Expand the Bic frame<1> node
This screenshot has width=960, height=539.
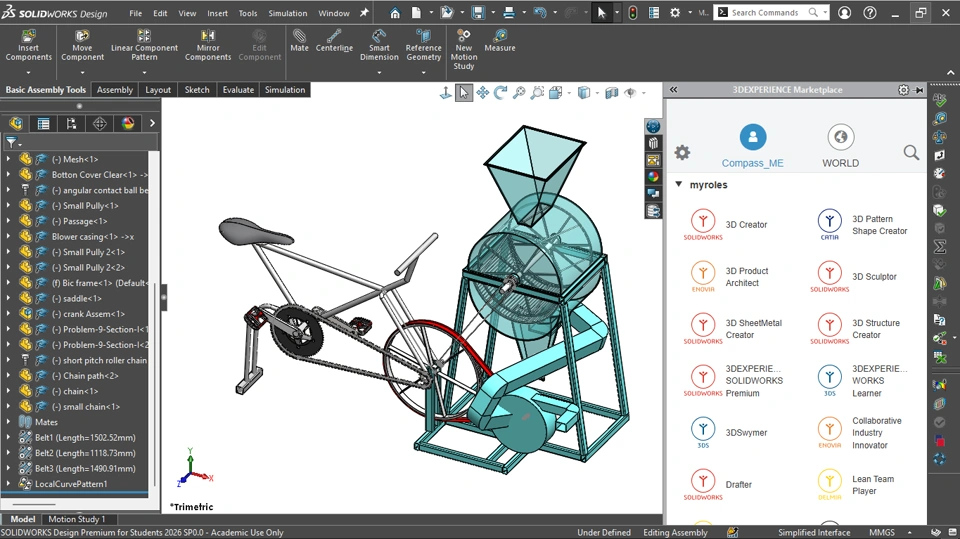pyautogui.click(x=8, y=283)
